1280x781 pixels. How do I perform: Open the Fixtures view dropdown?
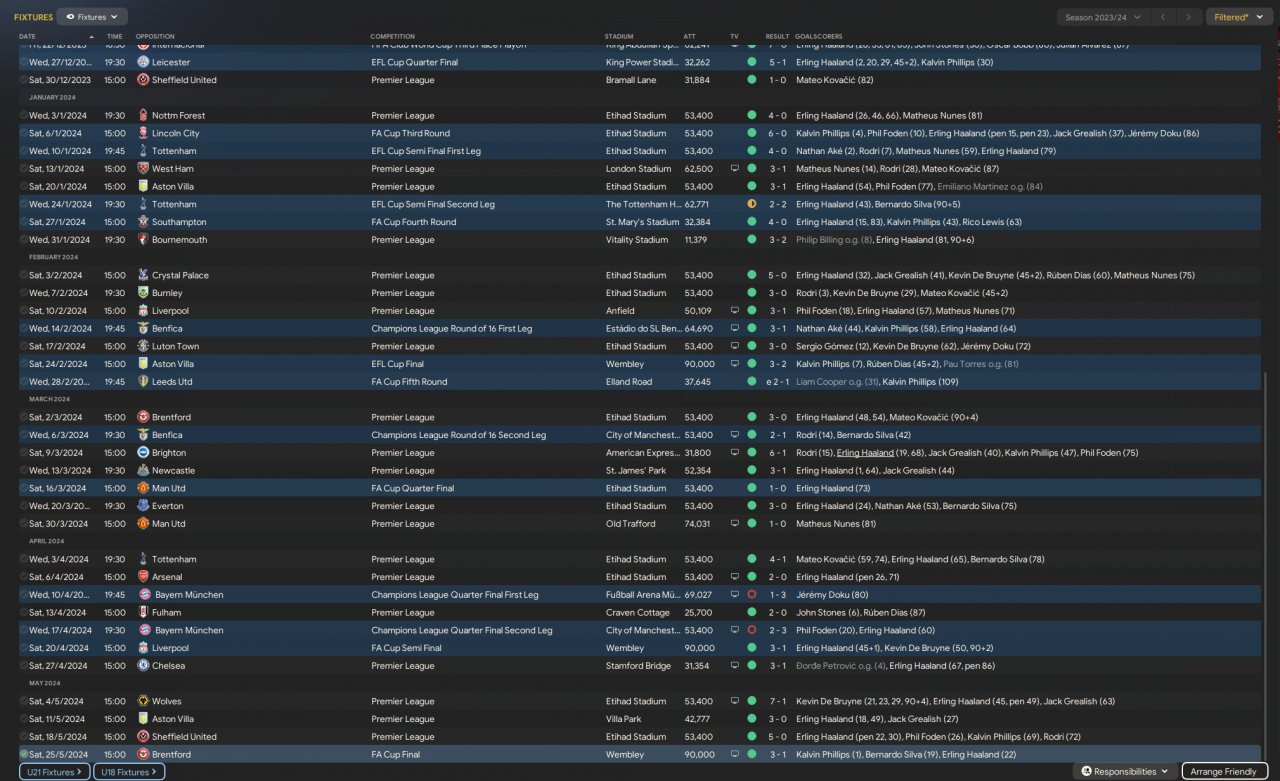click(x=92, y=17)
